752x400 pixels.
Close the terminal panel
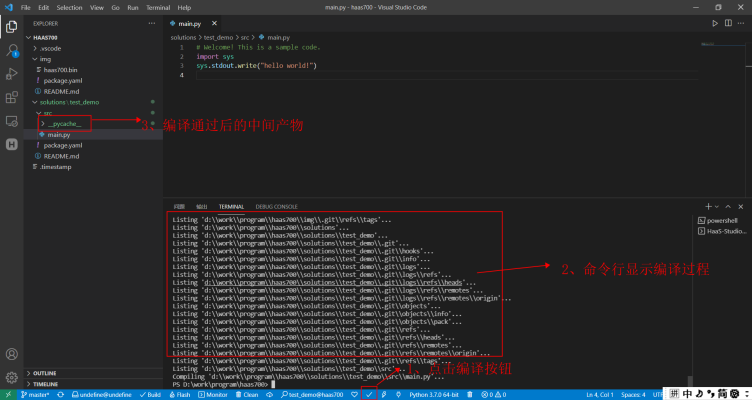tap(741, 206)
